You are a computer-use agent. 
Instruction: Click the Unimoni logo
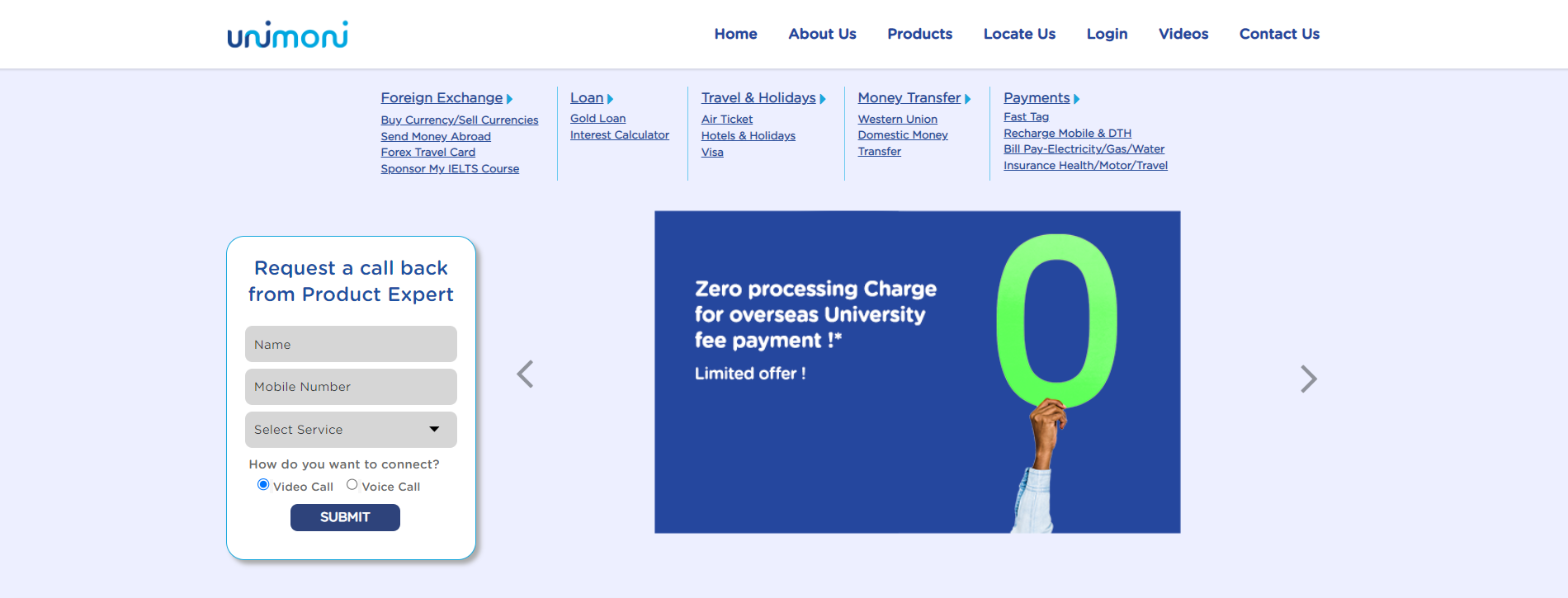287,35
